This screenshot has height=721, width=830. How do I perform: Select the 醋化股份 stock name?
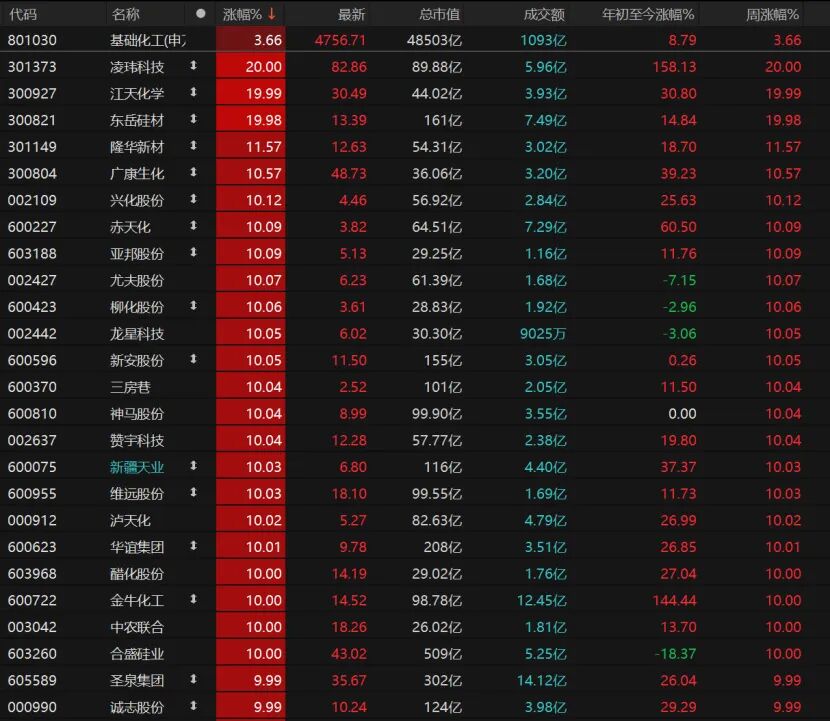pyautogui.click(x=137, y=574)
